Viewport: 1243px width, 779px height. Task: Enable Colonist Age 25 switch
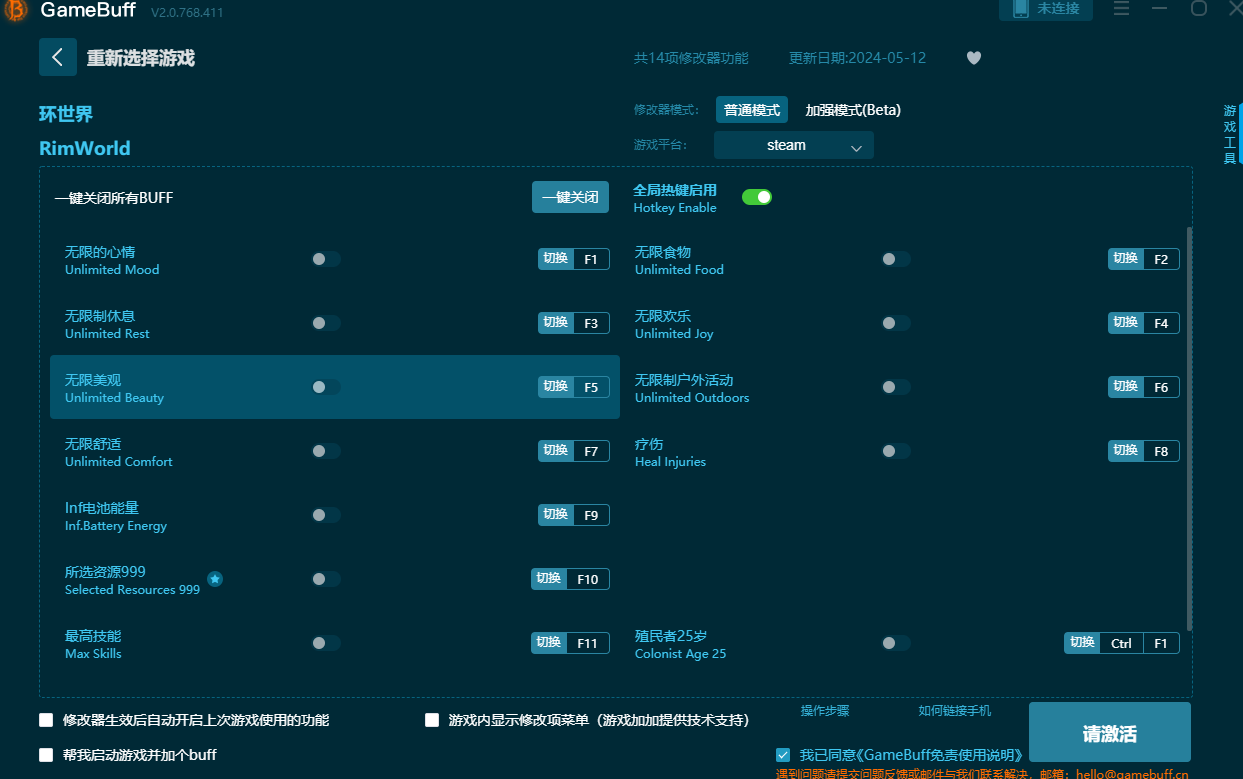coord(896,643)
